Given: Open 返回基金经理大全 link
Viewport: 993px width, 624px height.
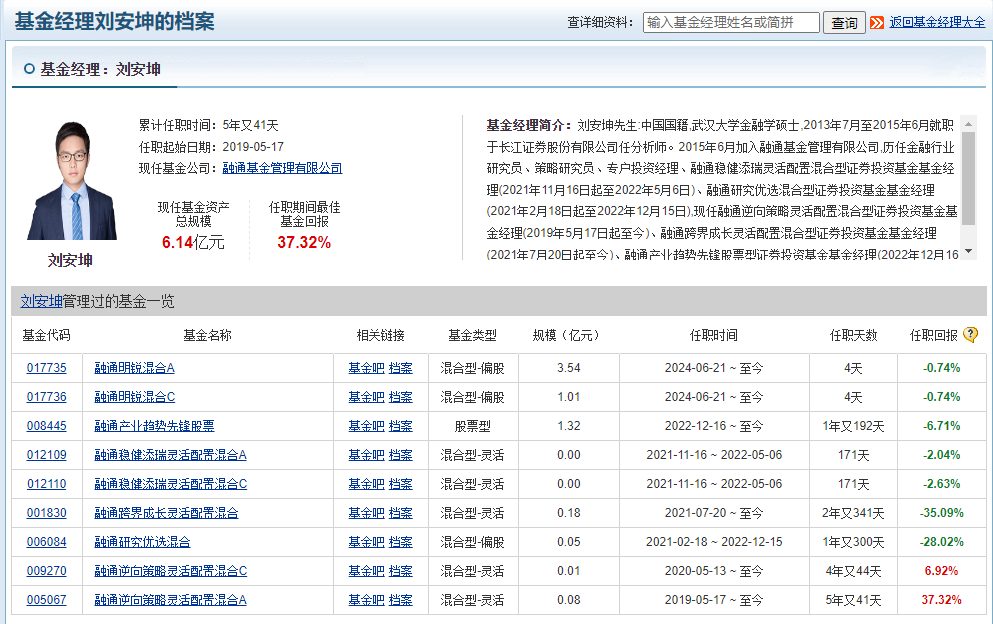Looking at the screenshot, I should [937, 22].
